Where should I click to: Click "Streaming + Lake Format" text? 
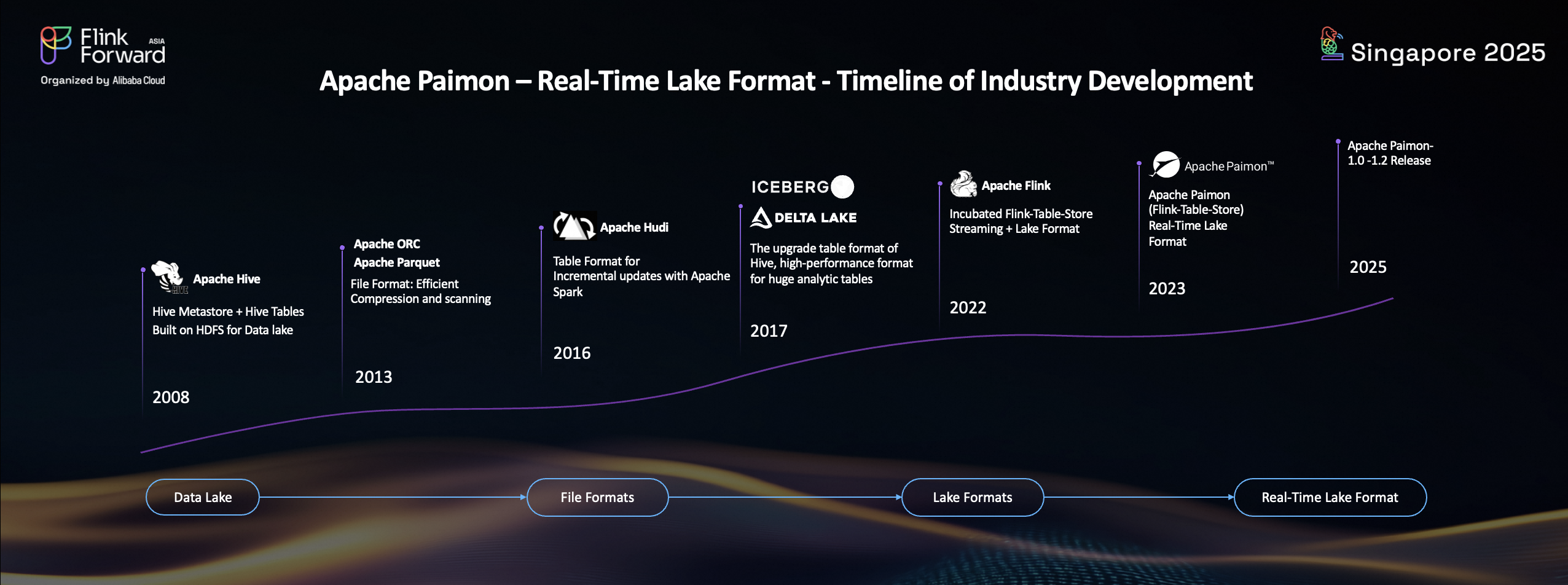(x=1014, y=229)
